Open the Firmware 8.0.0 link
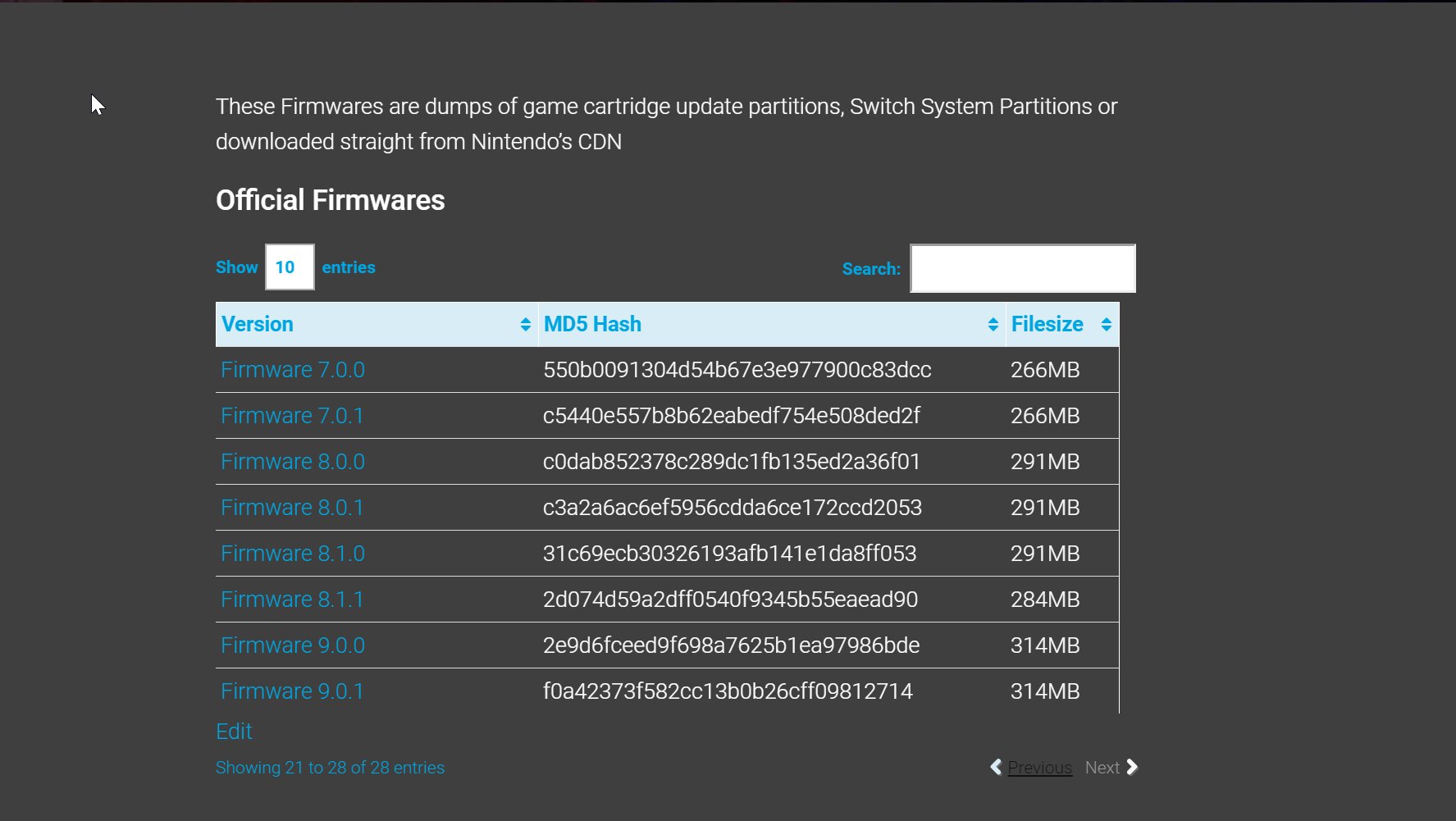 [293, 462]
